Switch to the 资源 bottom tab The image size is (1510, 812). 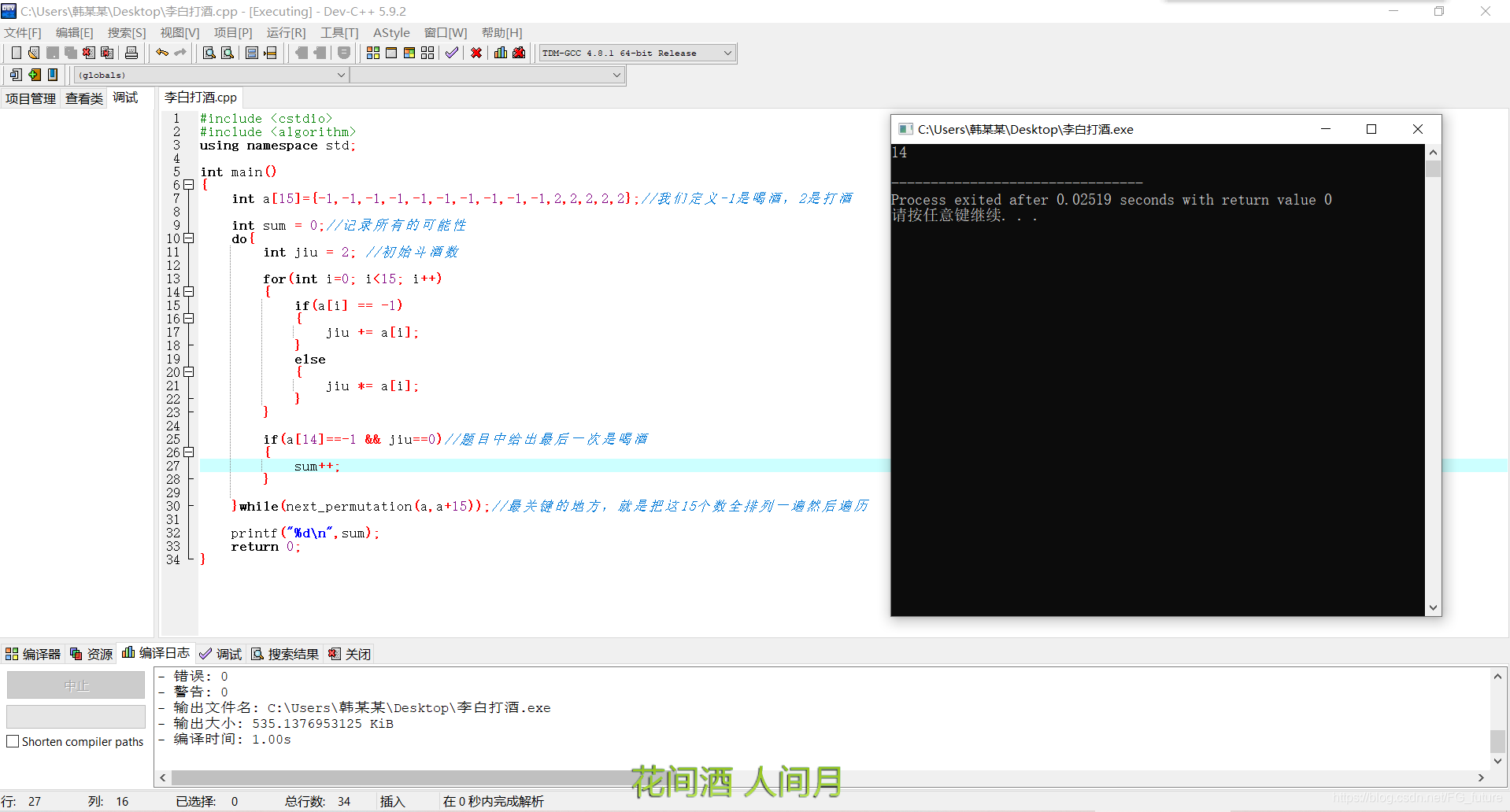91,654
